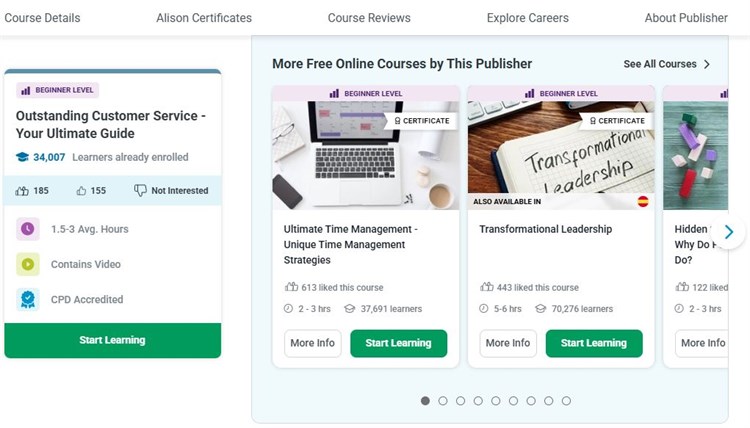Open More Info for Ultimate Time Management
750x428 pixels.
point(312,343)
